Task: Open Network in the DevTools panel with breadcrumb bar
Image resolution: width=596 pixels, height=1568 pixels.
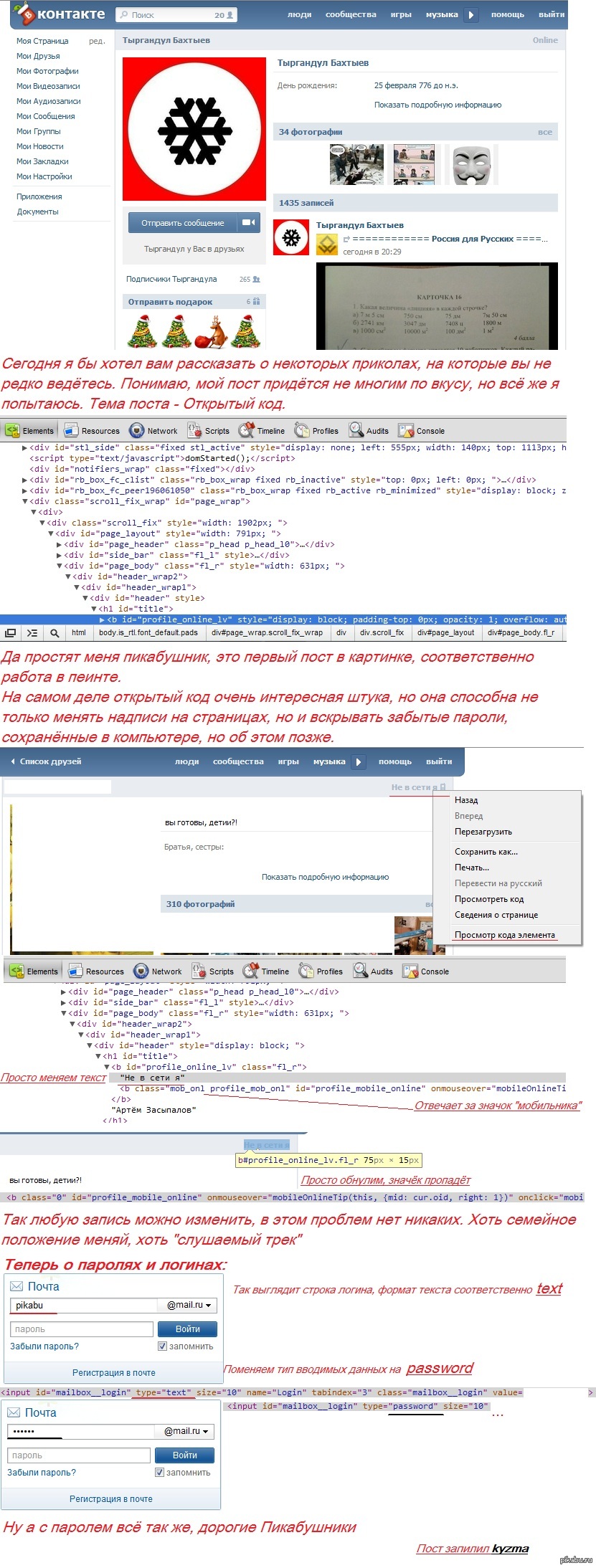Action: [x=153, y=430]
